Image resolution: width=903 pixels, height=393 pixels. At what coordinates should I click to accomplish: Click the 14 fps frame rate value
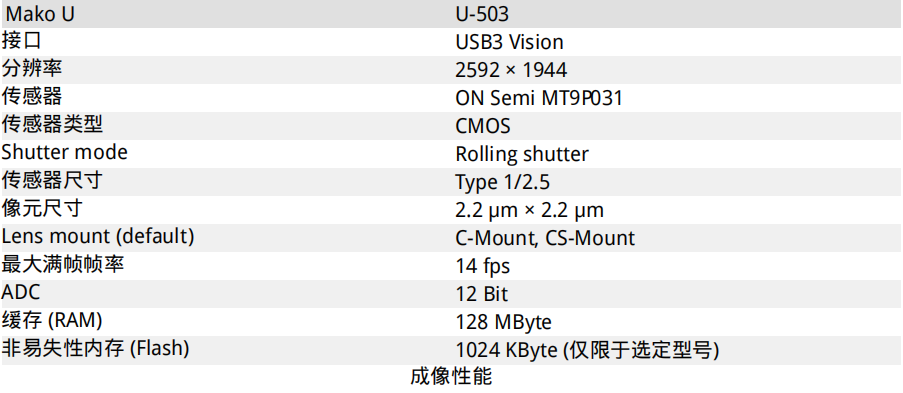[x=482, y=266]
